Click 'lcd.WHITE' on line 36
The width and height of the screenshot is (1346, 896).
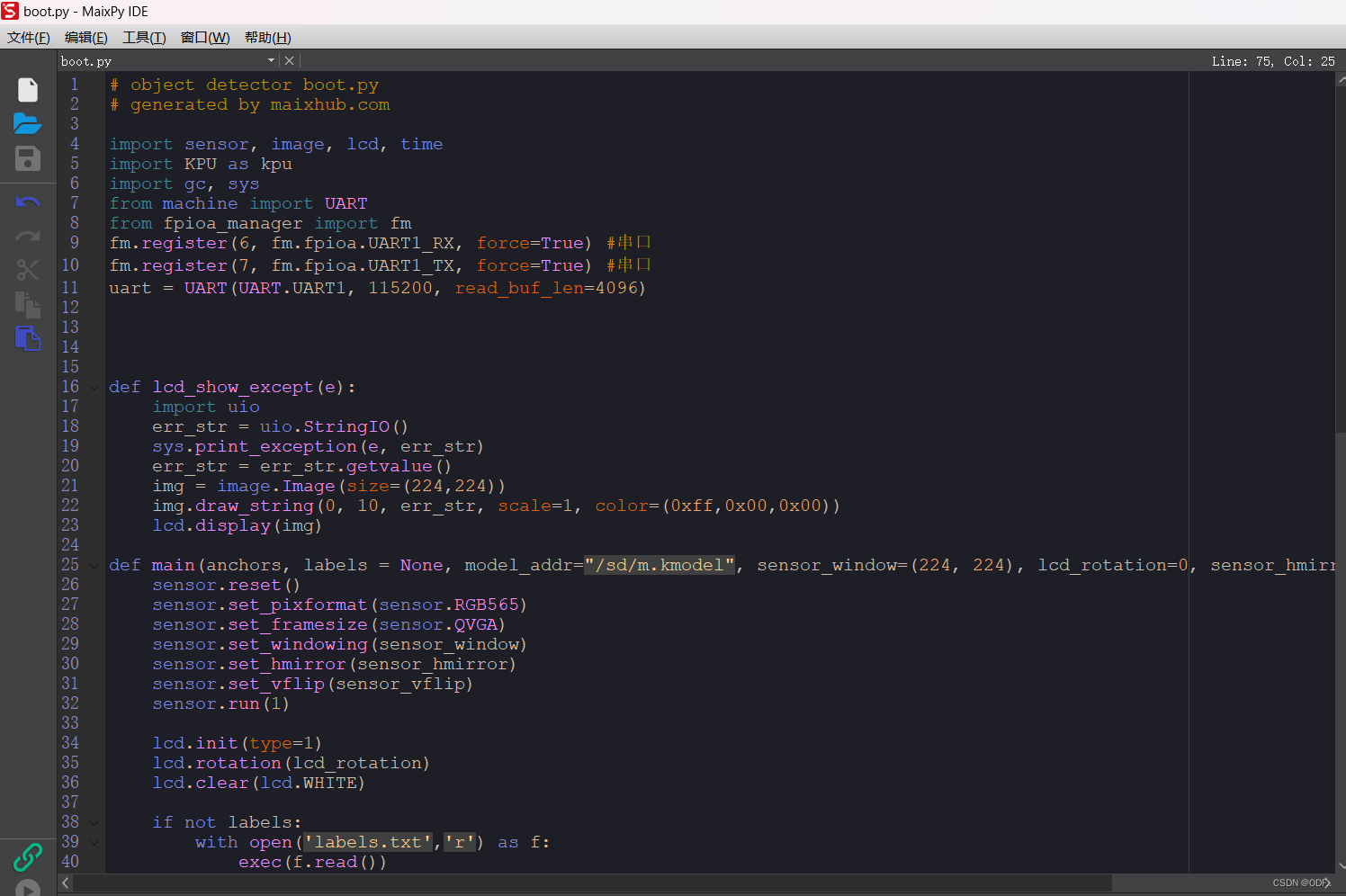[309, 783]
